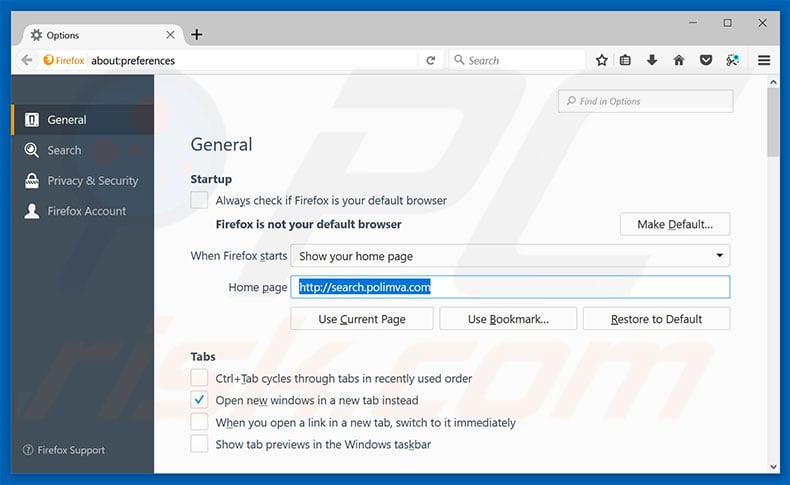Click the Firefox Support question-mark icon

[x=28, y=450]
